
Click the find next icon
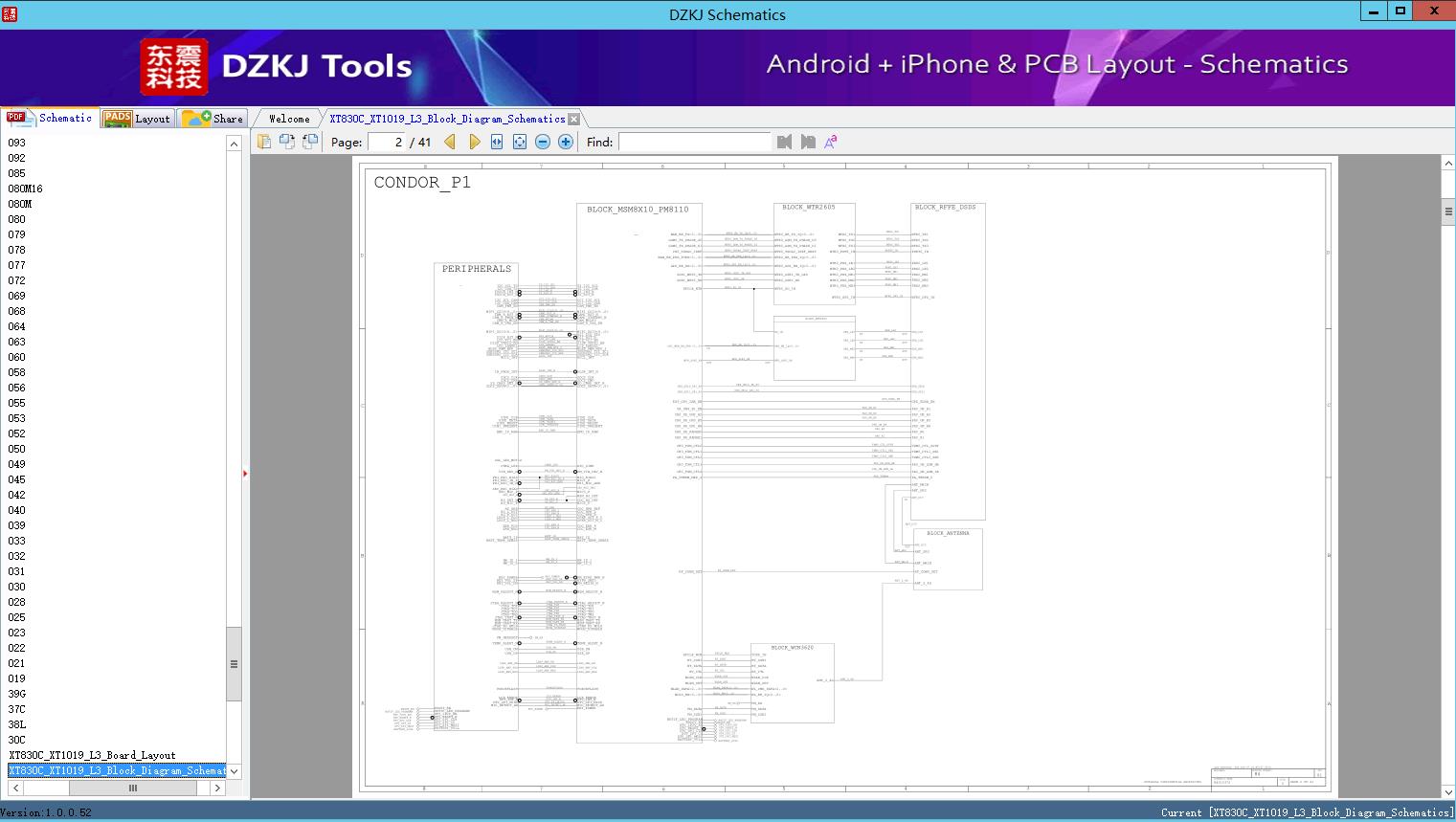pos(808,142)
